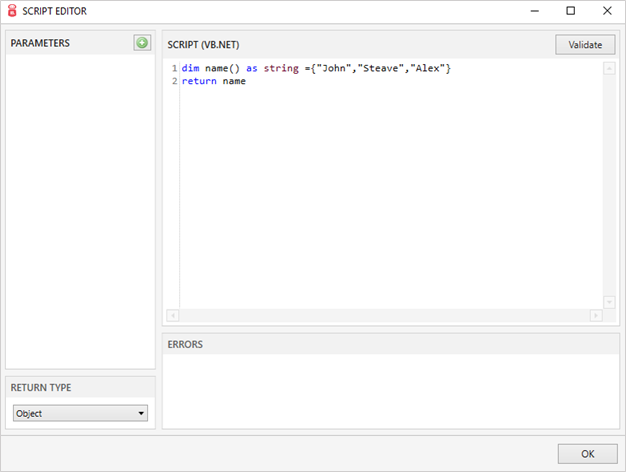Click the "Steave" string in the script
The image size is (626, 472).
(x=380, y=68)
